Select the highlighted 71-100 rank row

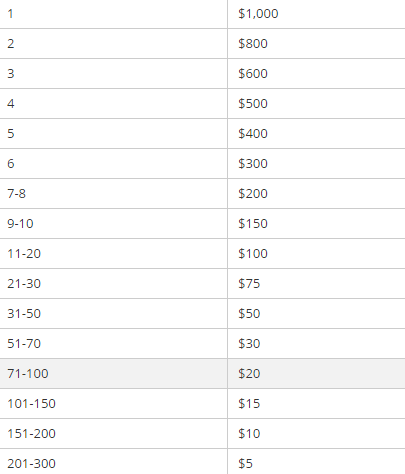point(202,374)
